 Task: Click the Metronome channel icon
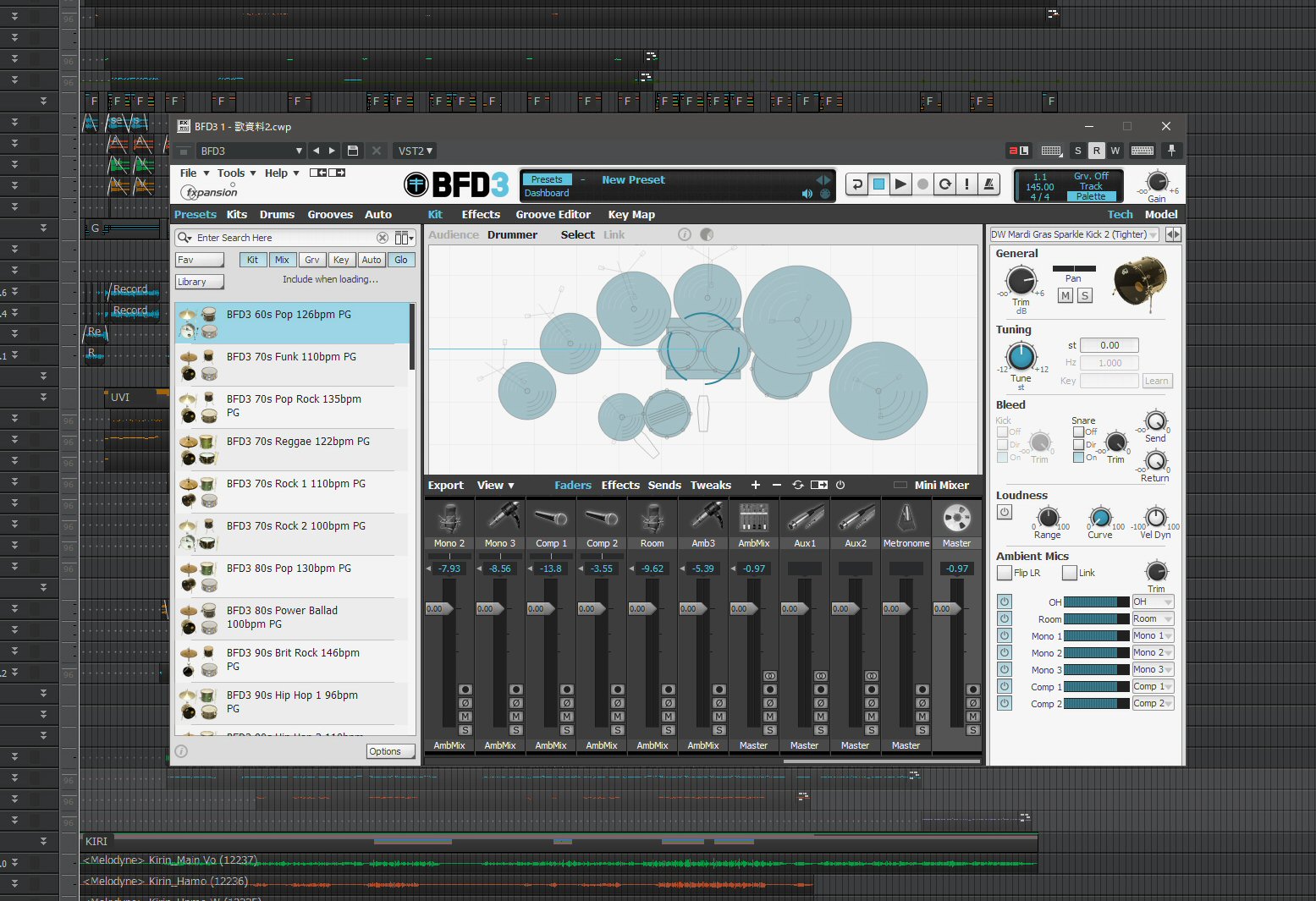(906, 518)
